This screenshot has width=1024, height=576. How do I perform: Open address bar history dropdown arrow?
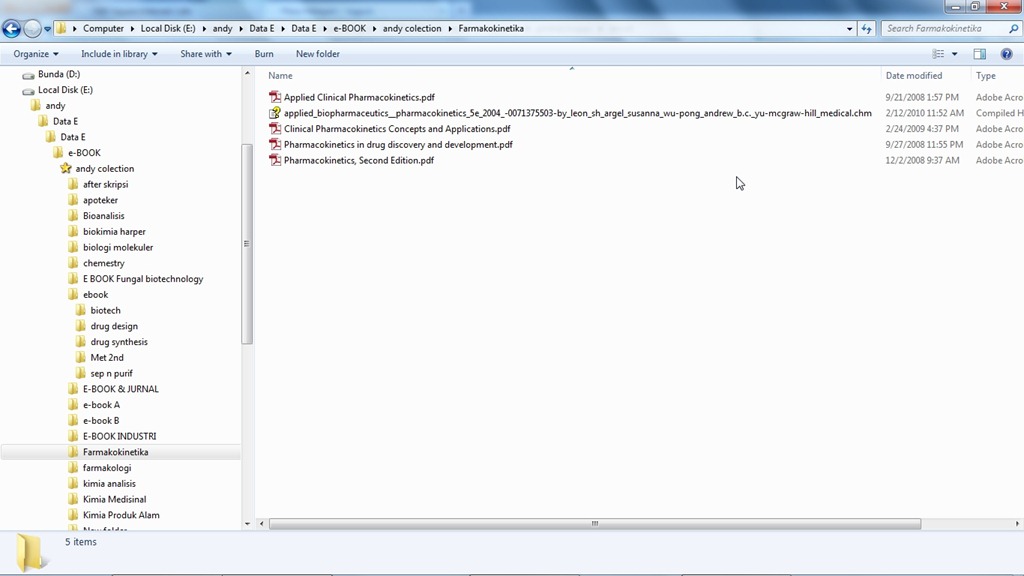coord(849,29)
